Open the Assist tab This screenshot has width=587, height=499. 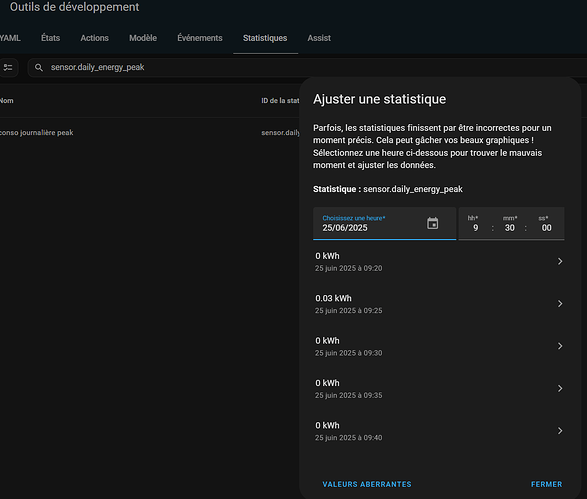319,38
